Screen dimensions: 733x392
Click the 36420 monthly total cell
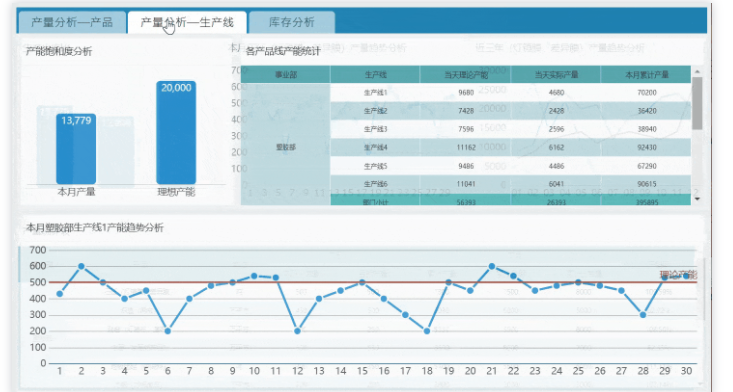tap(647, 111)
